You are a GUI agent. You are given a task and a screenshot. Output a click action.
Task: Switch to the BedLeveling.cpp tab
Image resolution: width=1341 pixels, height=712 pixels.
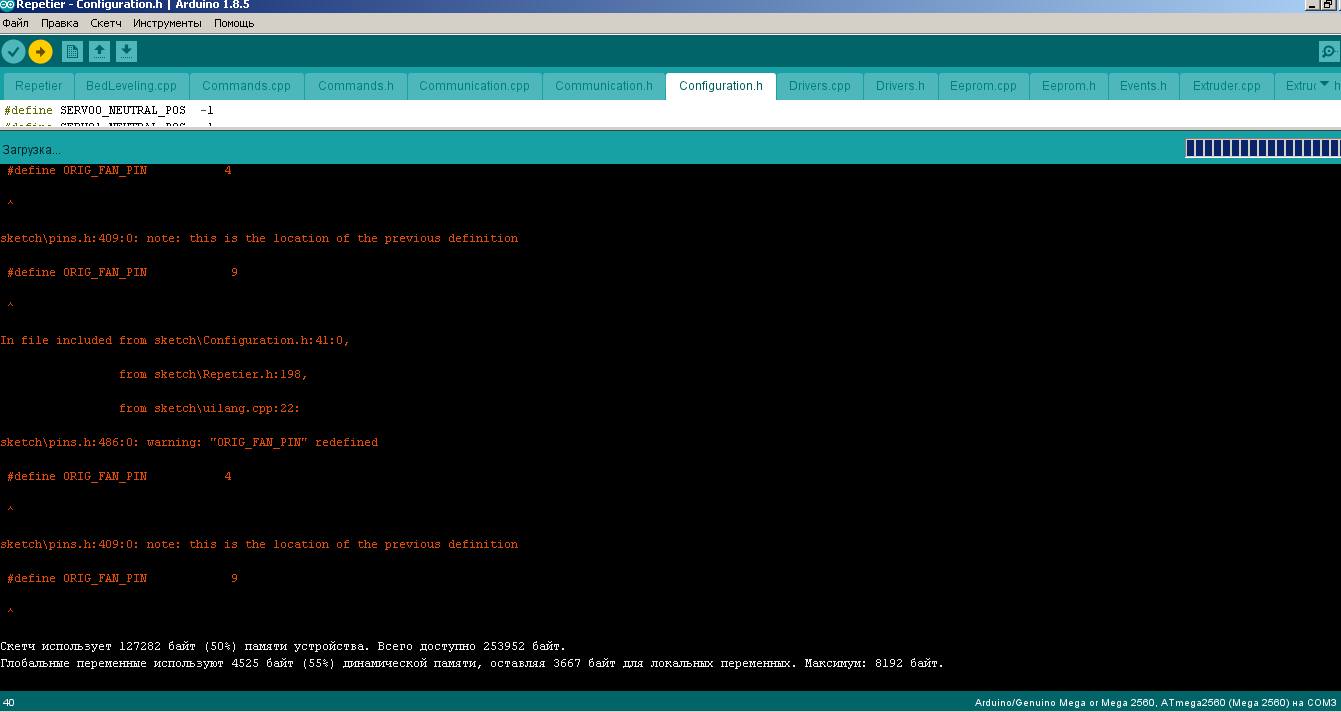pyautogui.click(x=131, y=86)
